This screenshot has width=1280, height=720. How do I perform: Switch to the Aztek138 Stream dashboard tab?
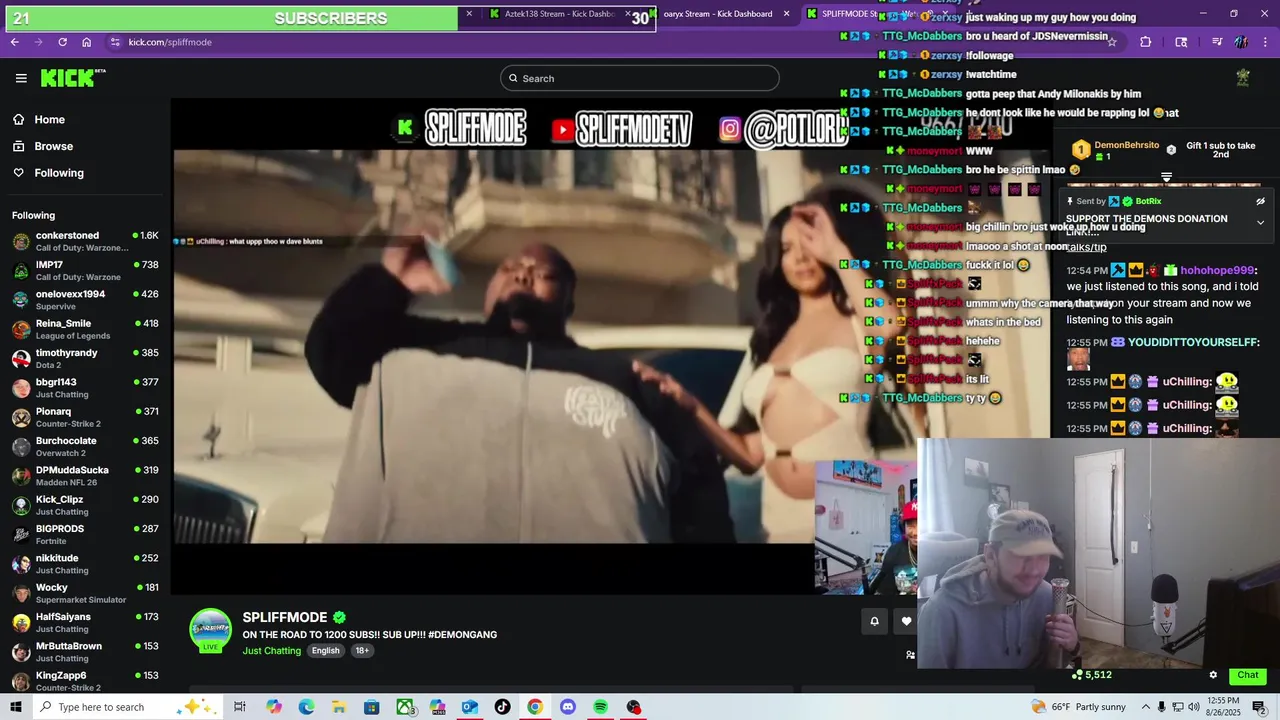click(x=560, y=14)
